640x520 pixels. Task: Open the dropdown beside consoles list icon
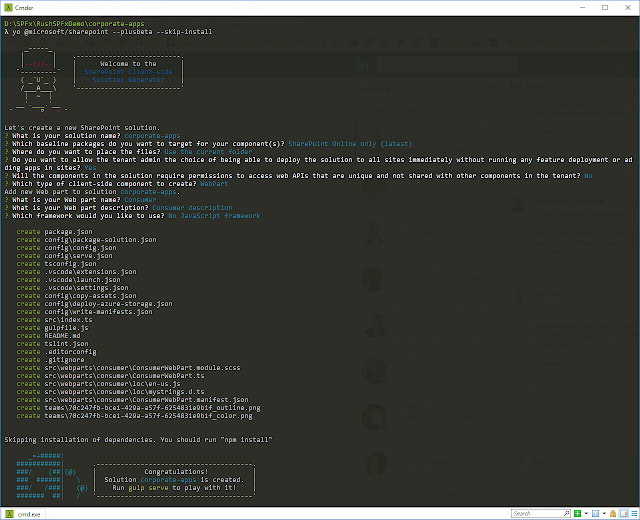coord(604,513)
